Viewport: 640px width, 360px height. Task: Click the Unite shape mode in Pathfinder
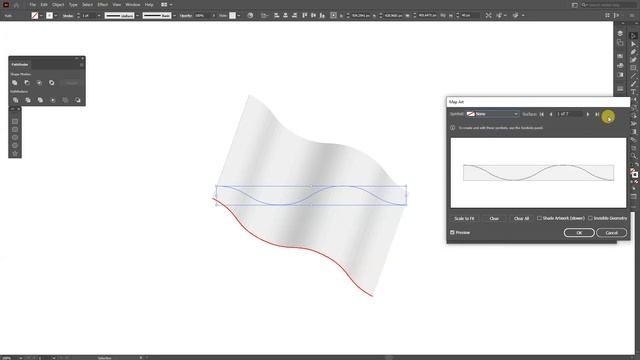tap(15, 83)
